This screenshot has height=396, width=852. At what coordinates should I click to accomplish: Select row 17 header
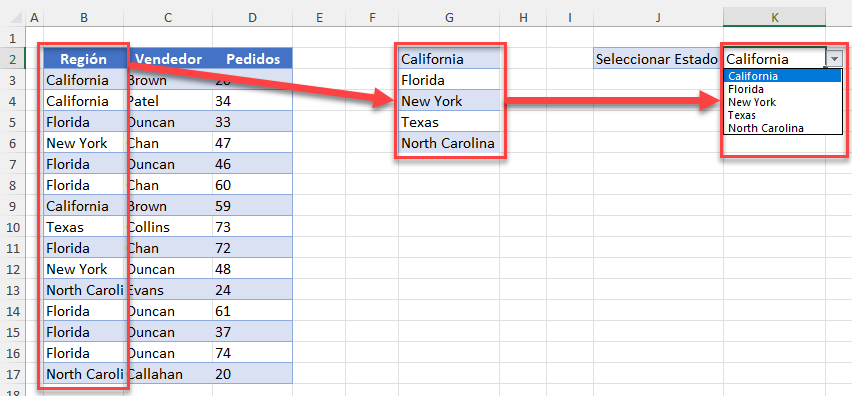[12, 374]
